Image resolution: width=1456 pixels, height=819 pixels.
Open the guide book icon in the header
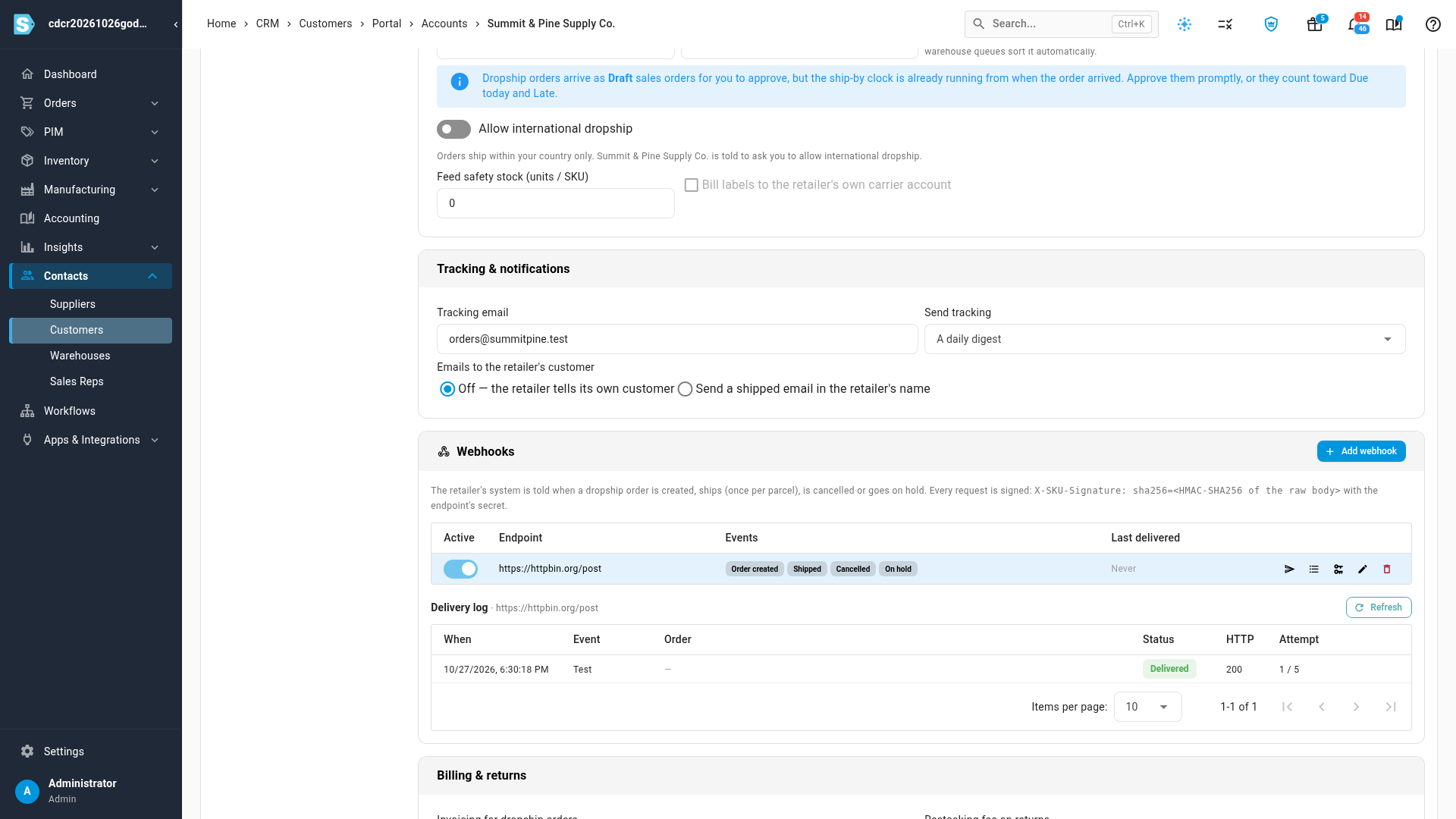pyautogui.click(x=1394, y=24)
